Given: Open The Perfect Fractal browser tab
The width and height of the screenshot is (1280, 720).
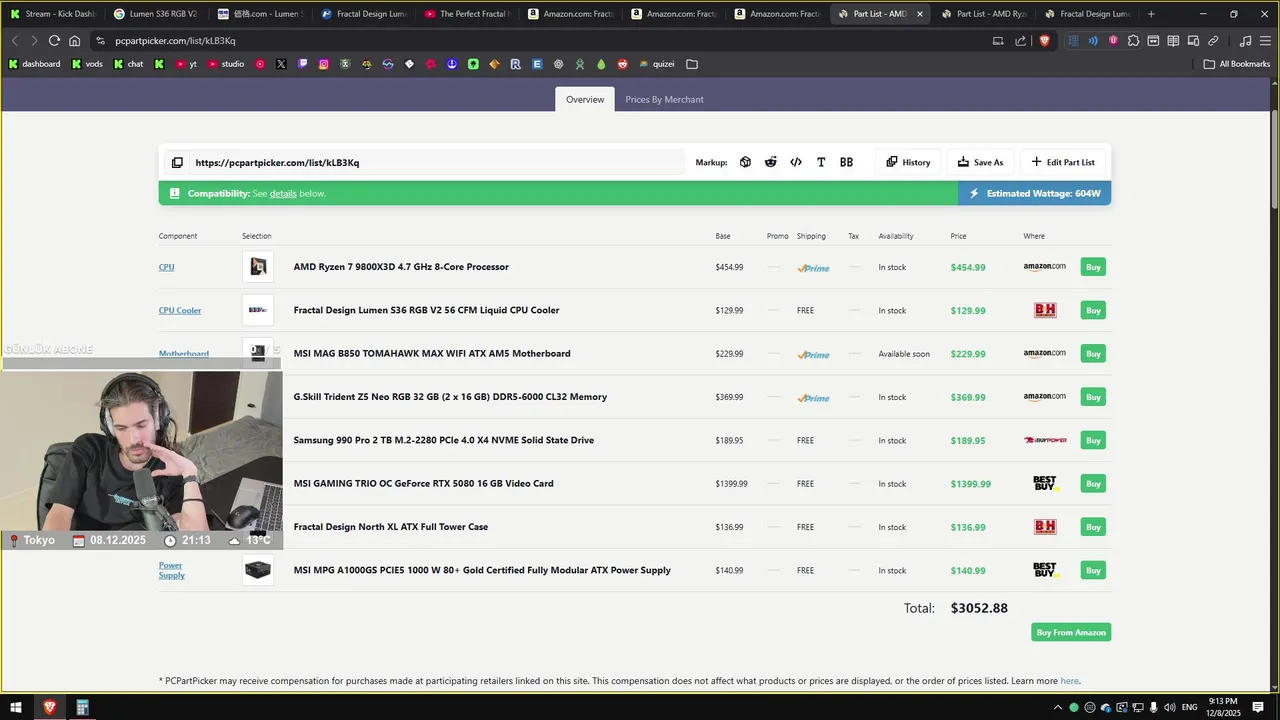Looking at the screenshot, I should 466,14.
